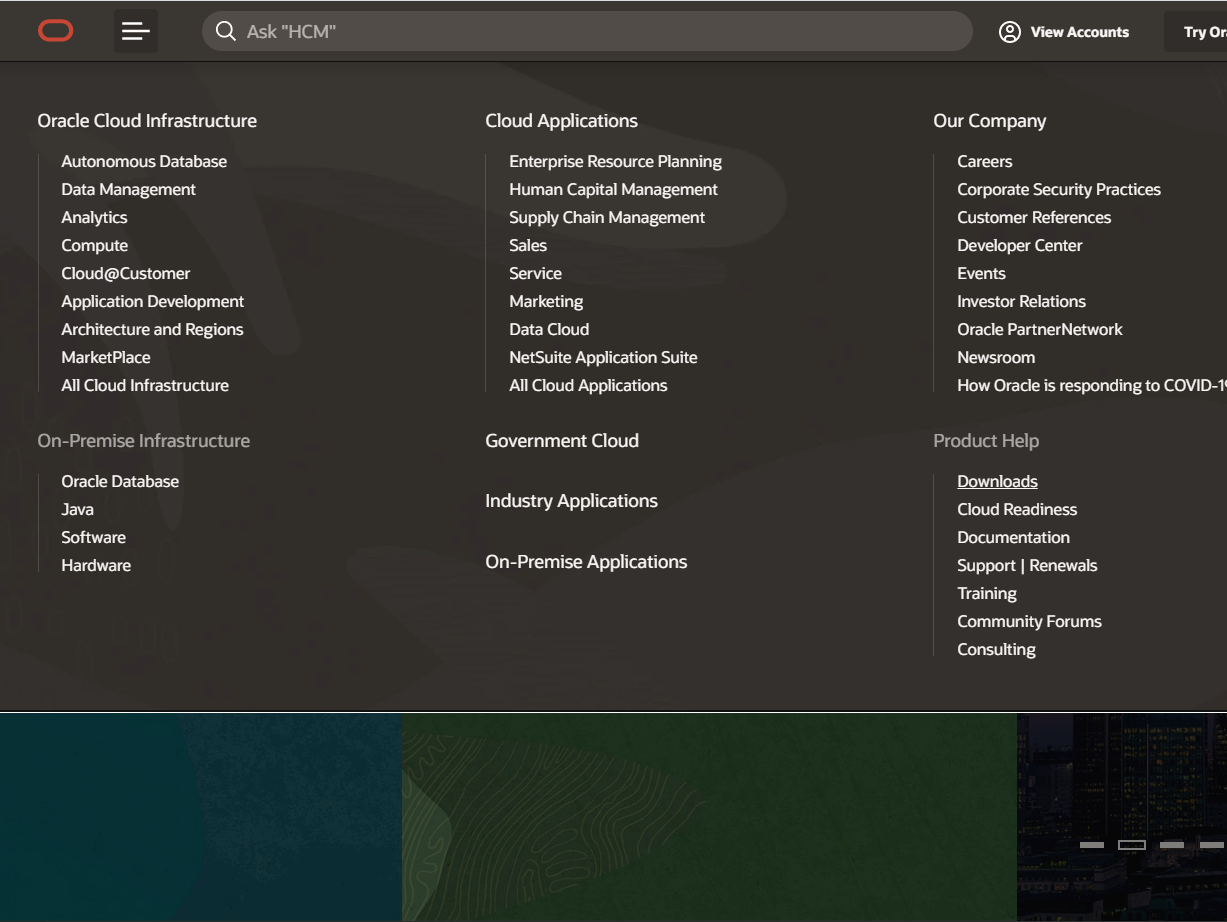Open Architecture and Regions
1227x922 pixels.
click(152, 330)
